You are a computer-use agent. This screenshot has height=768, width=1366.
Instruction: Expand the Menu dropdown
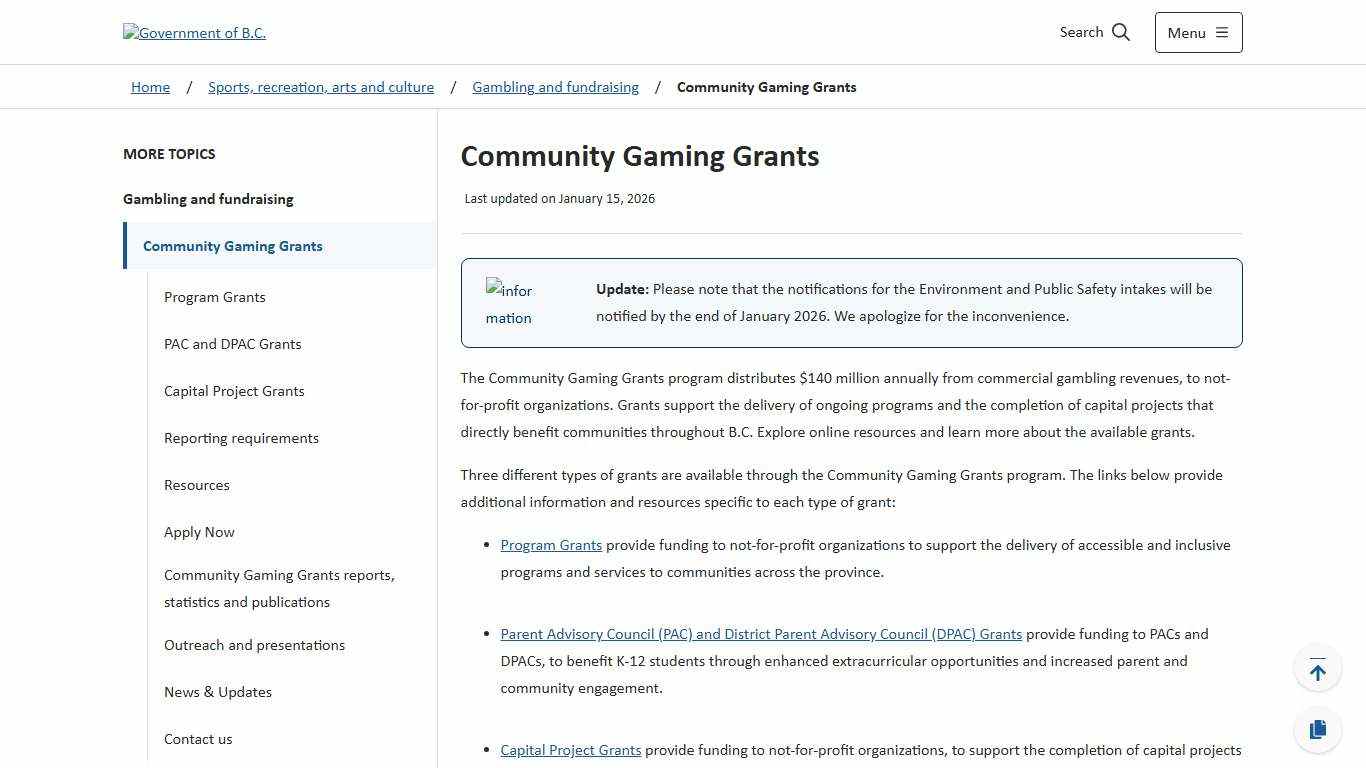[1197, 32]
